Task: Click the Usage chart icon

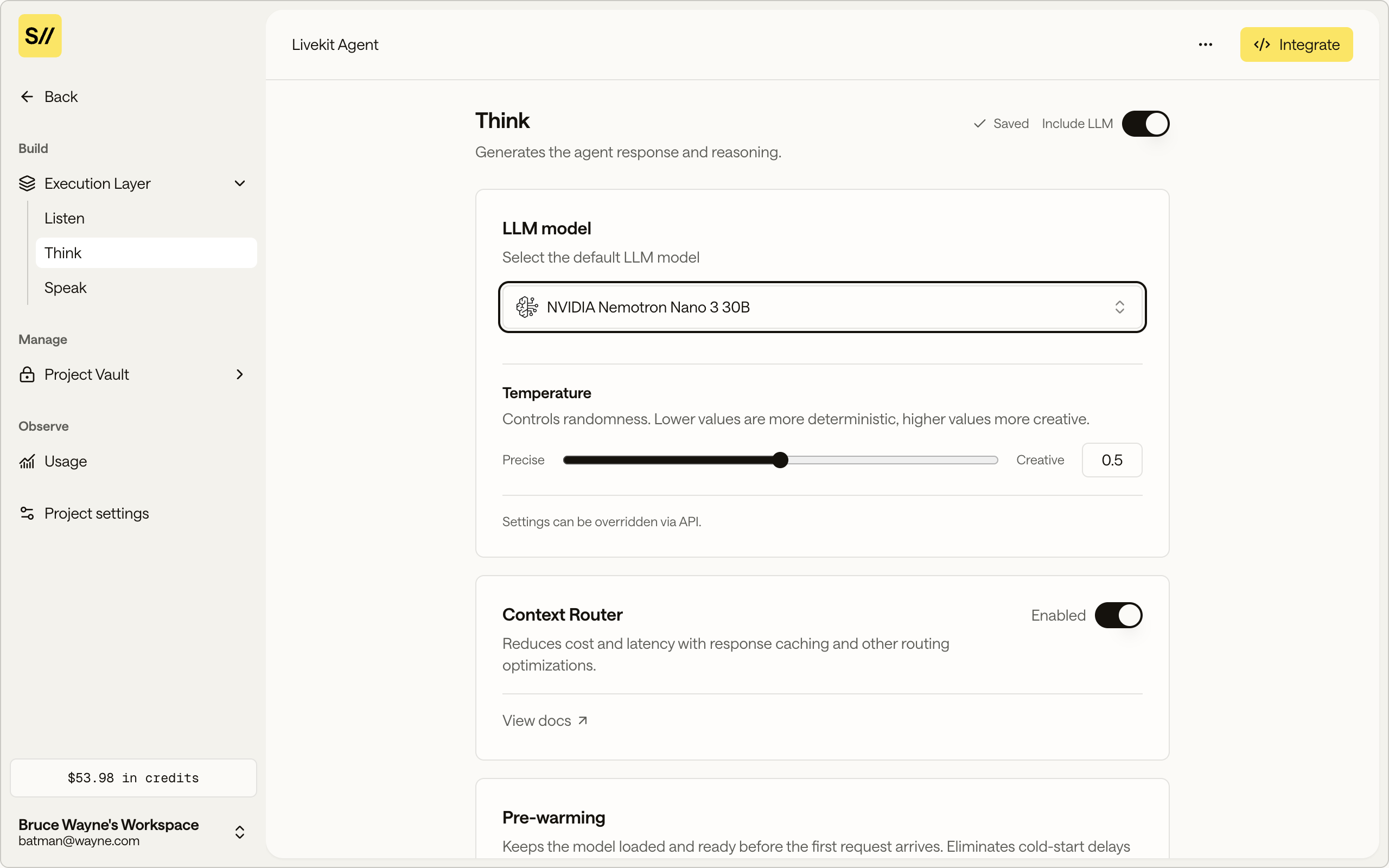Action: 27,461
